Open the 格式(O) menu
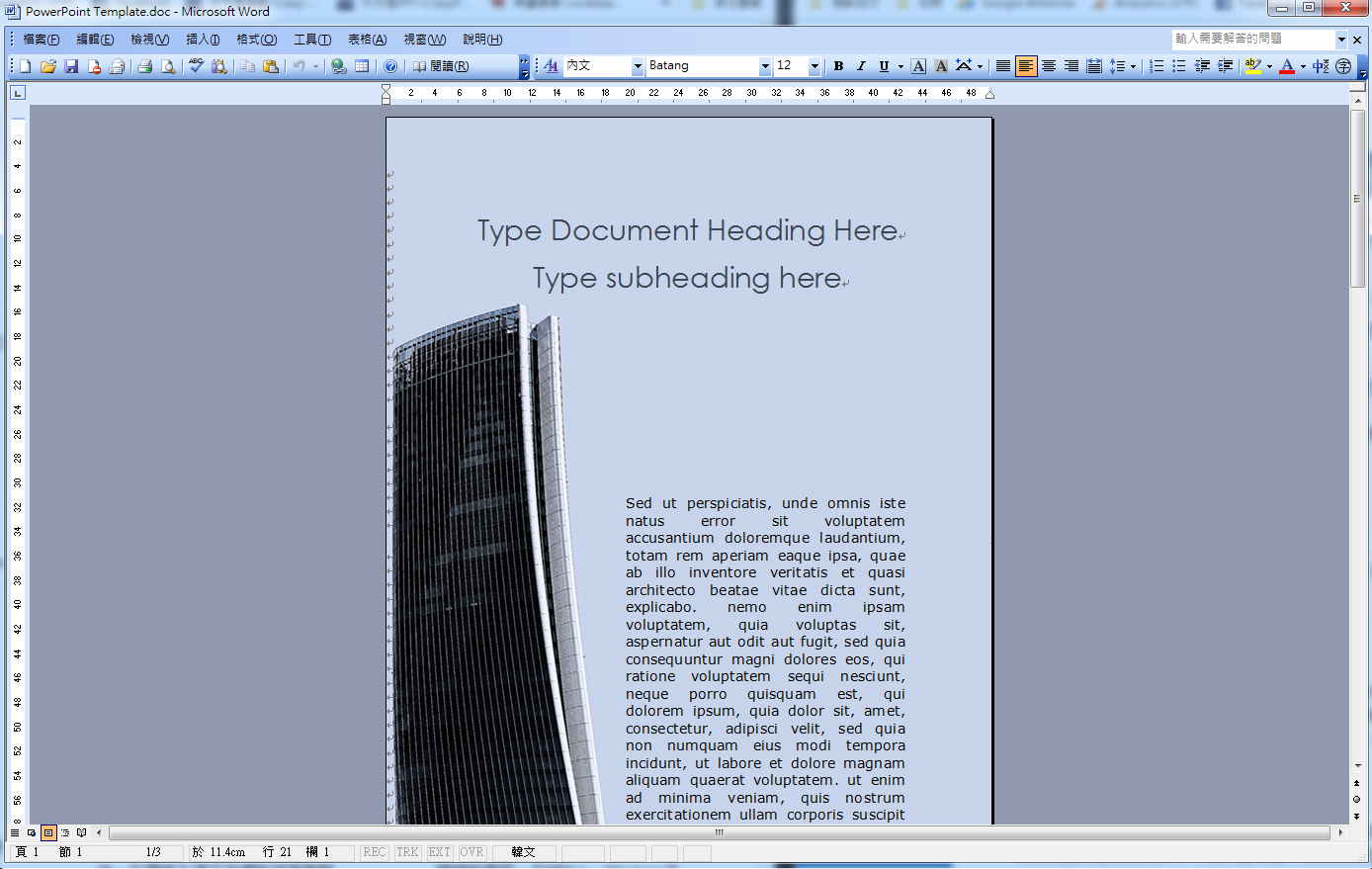Screen dimensions: 1372x869 pos(256,40)
